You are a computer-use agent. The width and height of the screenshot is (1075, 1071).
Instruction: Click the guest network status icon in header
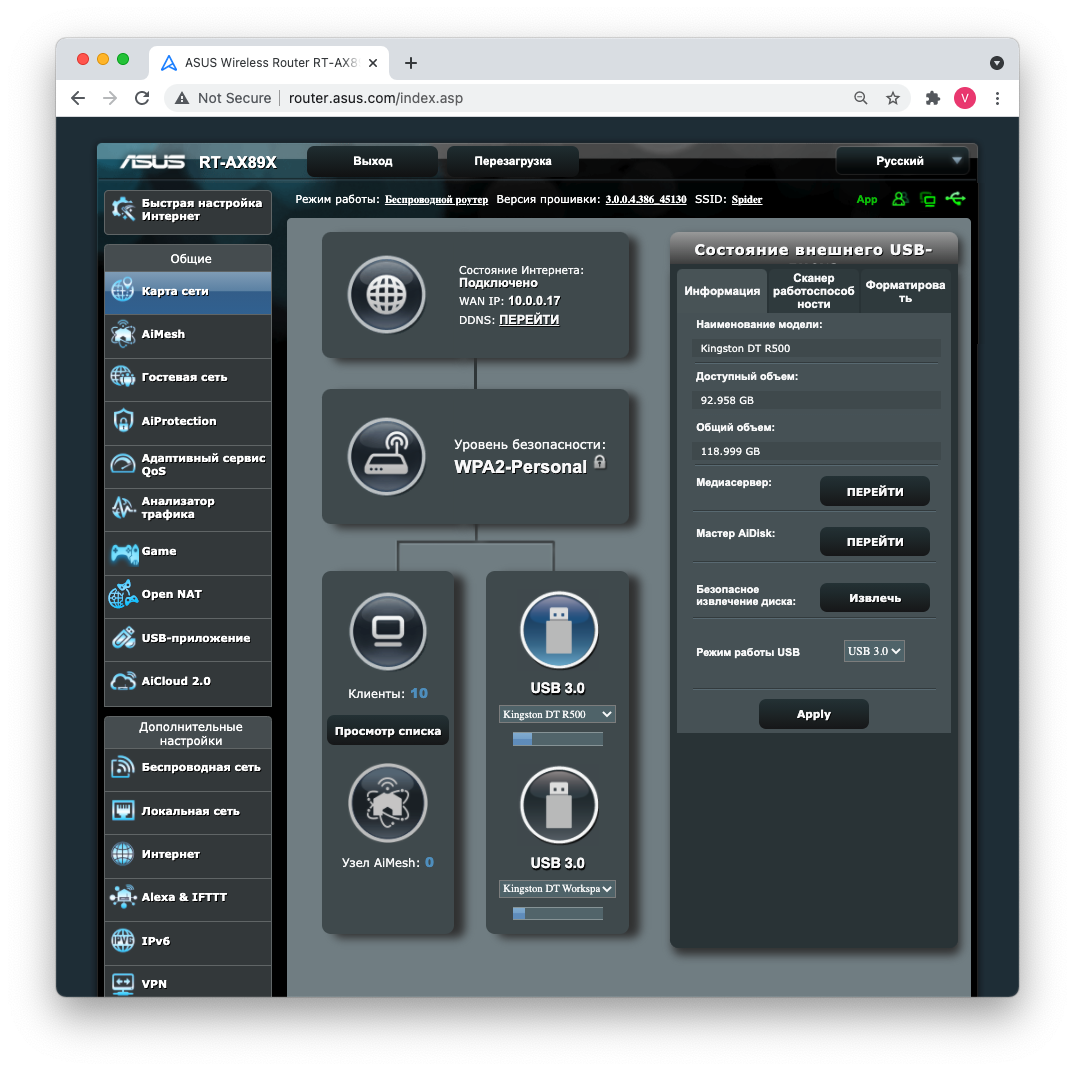point(899,199)
